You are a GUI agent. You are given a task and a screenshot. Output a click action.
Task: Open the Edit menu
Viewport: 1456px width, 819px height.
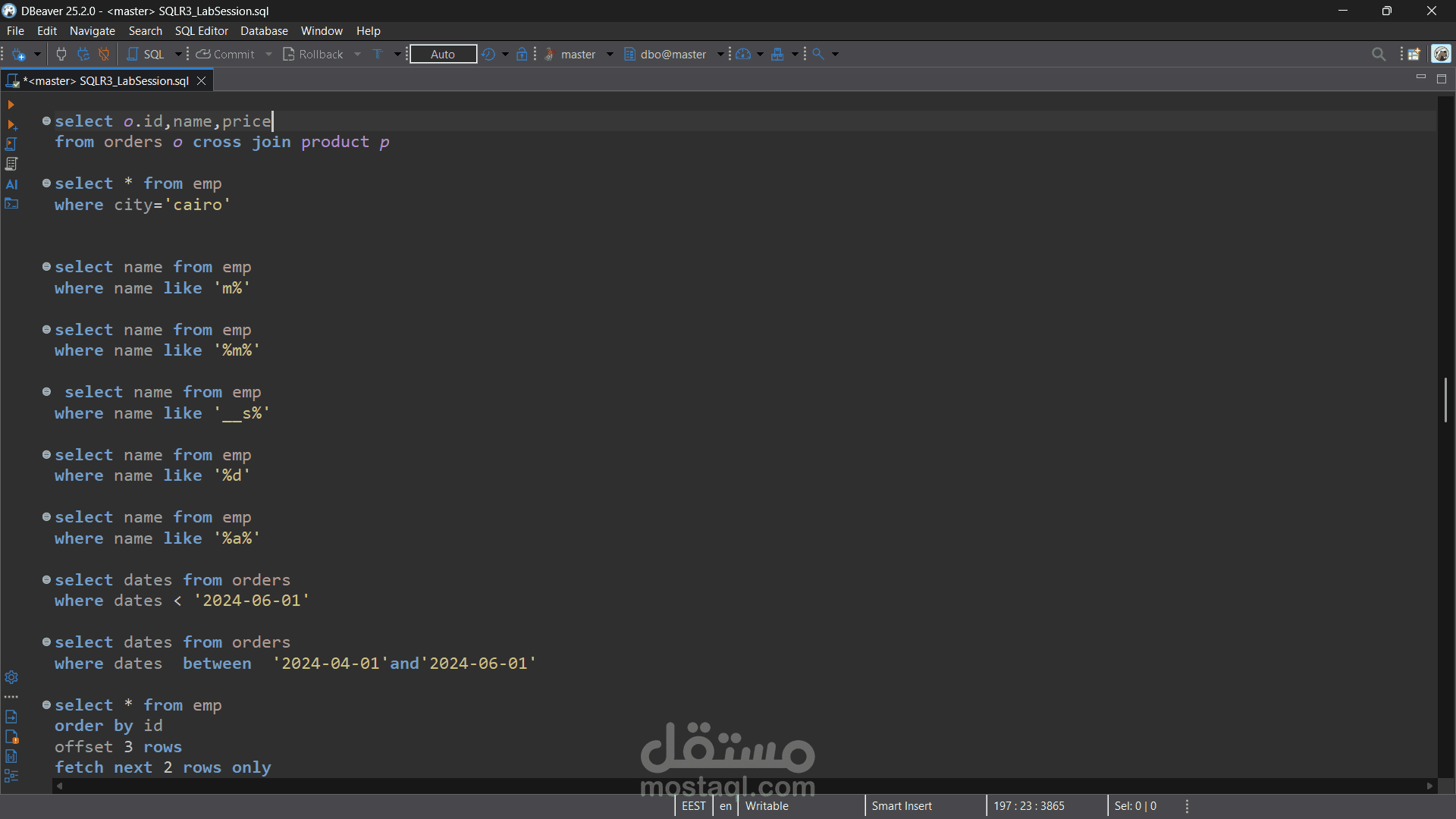(x=47, y=31)
